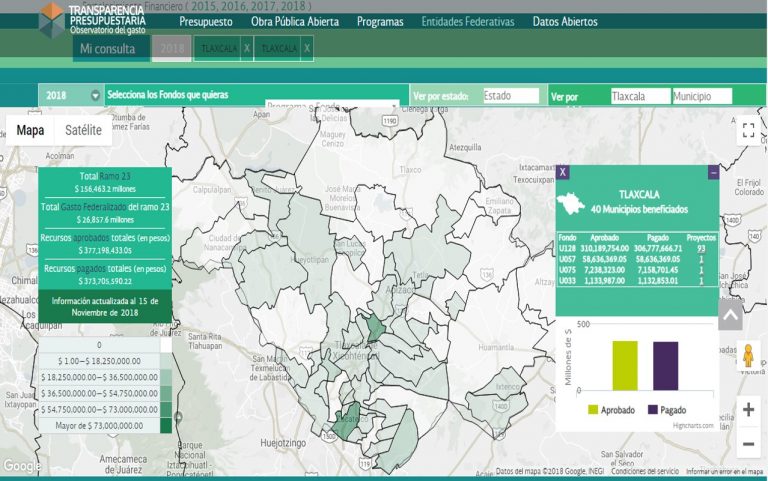
Task: Go to Entidades Federativas section
Action: [x=468, y=22]
